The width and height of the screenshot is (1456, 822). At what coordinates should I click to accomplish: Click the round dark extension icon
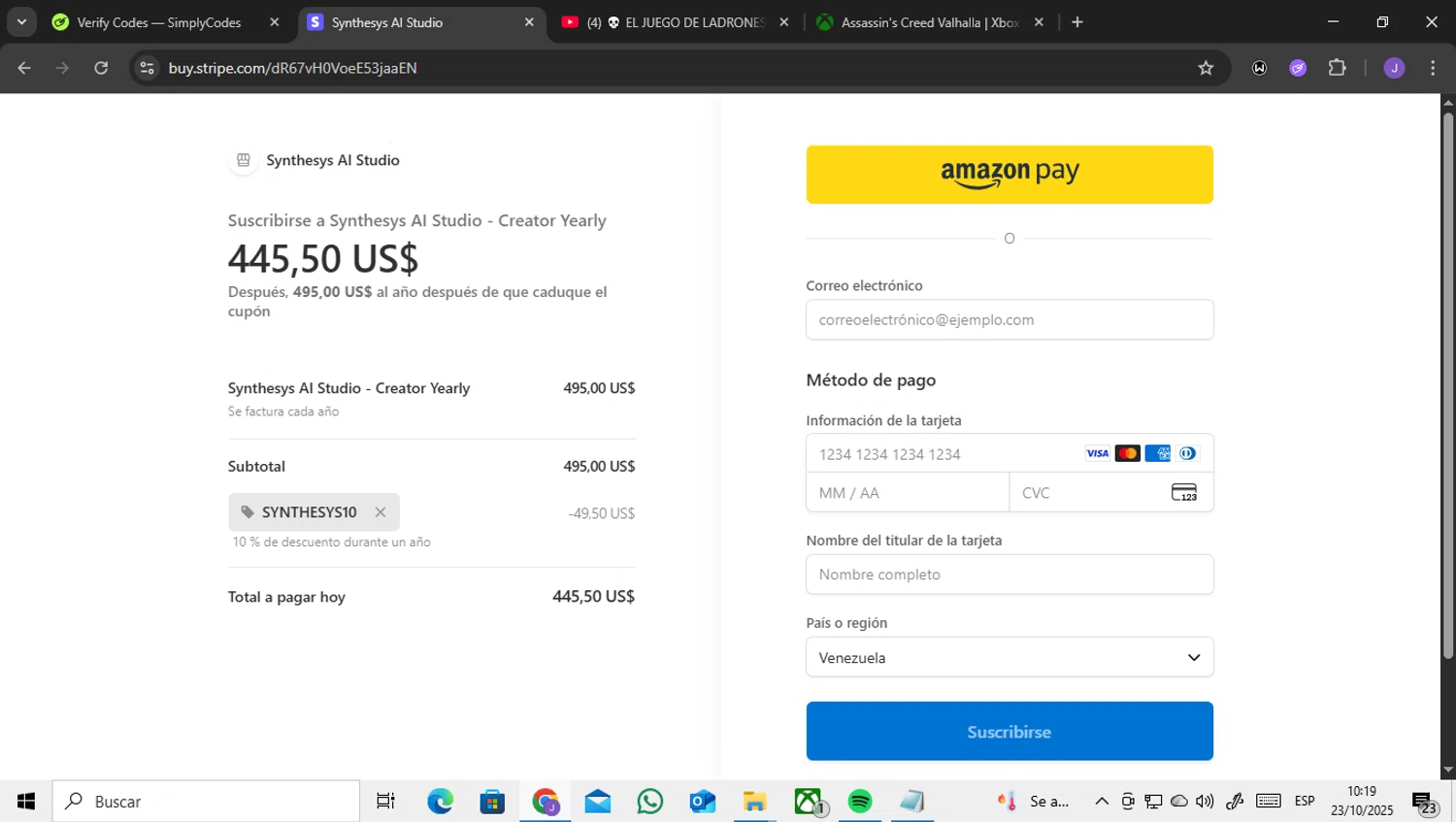coord(1259,68)
